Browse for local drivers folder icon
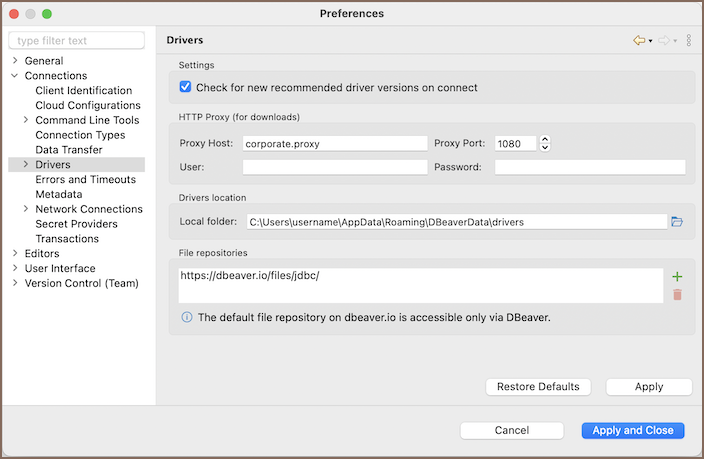Viewport: 704px width, 459px height. click(x=677, y=222)
